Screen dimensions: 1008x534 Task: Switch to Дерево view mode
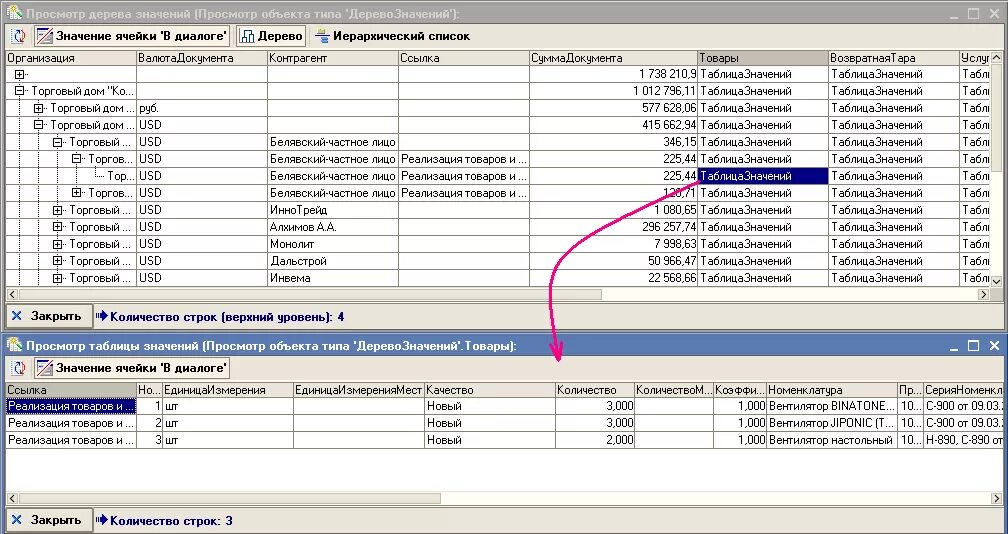(x=271, y=36)
